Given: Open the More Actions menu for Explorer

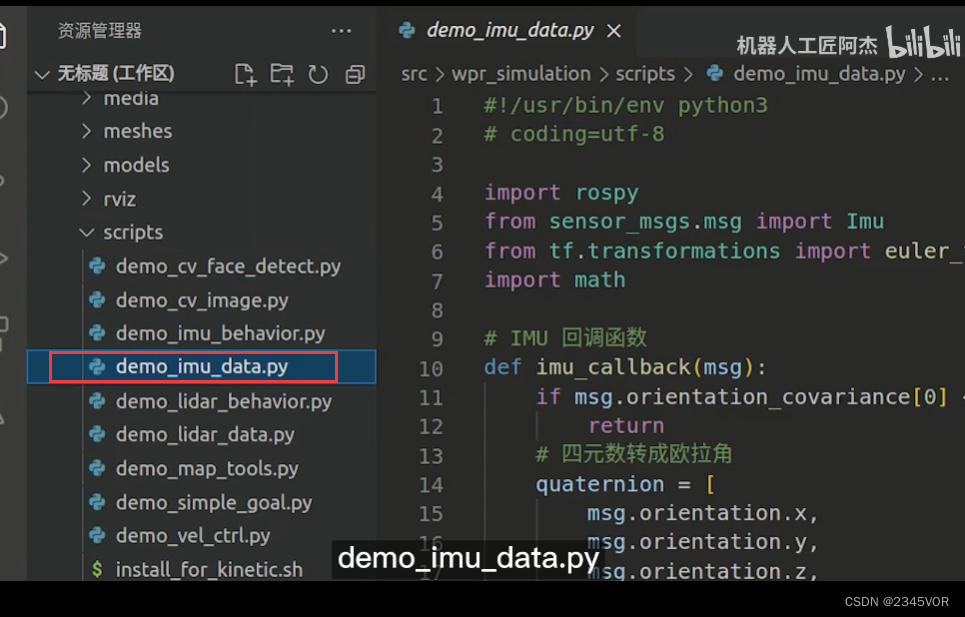Looking at the screenshot, I should point(341,31).
